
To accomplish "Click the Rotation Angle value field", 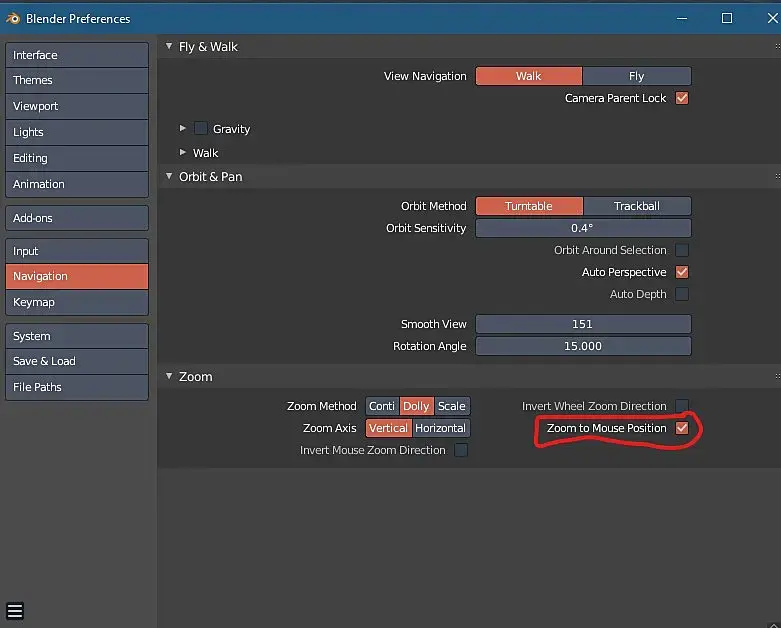I will pos(583,346).
